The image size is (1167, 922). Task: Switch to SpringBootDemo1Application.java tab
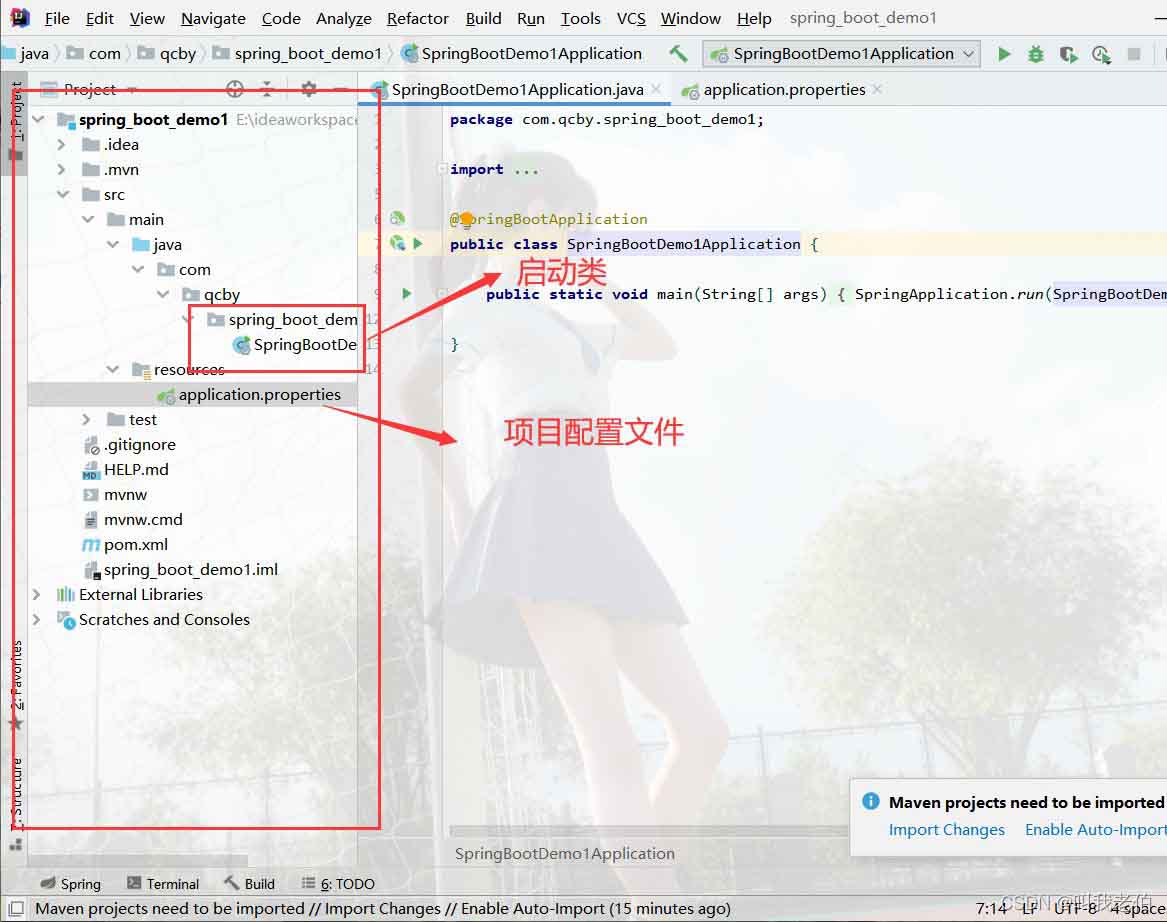tap(517, 90)
